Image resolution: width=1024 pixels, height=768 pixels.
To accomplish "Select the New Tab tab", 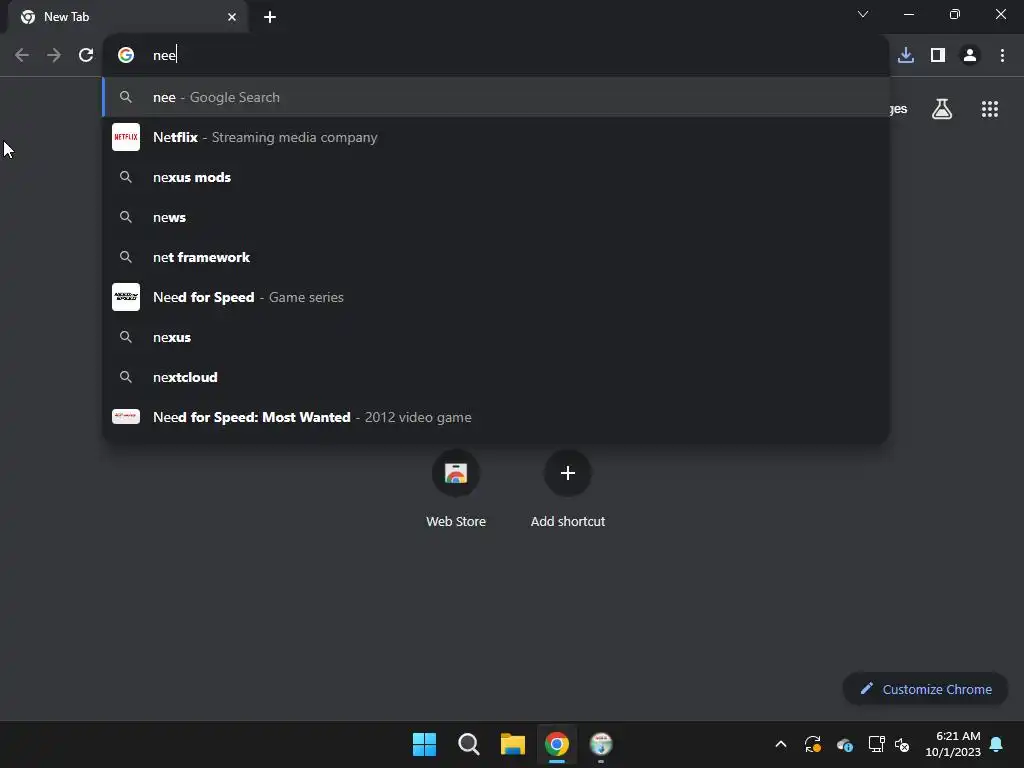I will (128, 17).
